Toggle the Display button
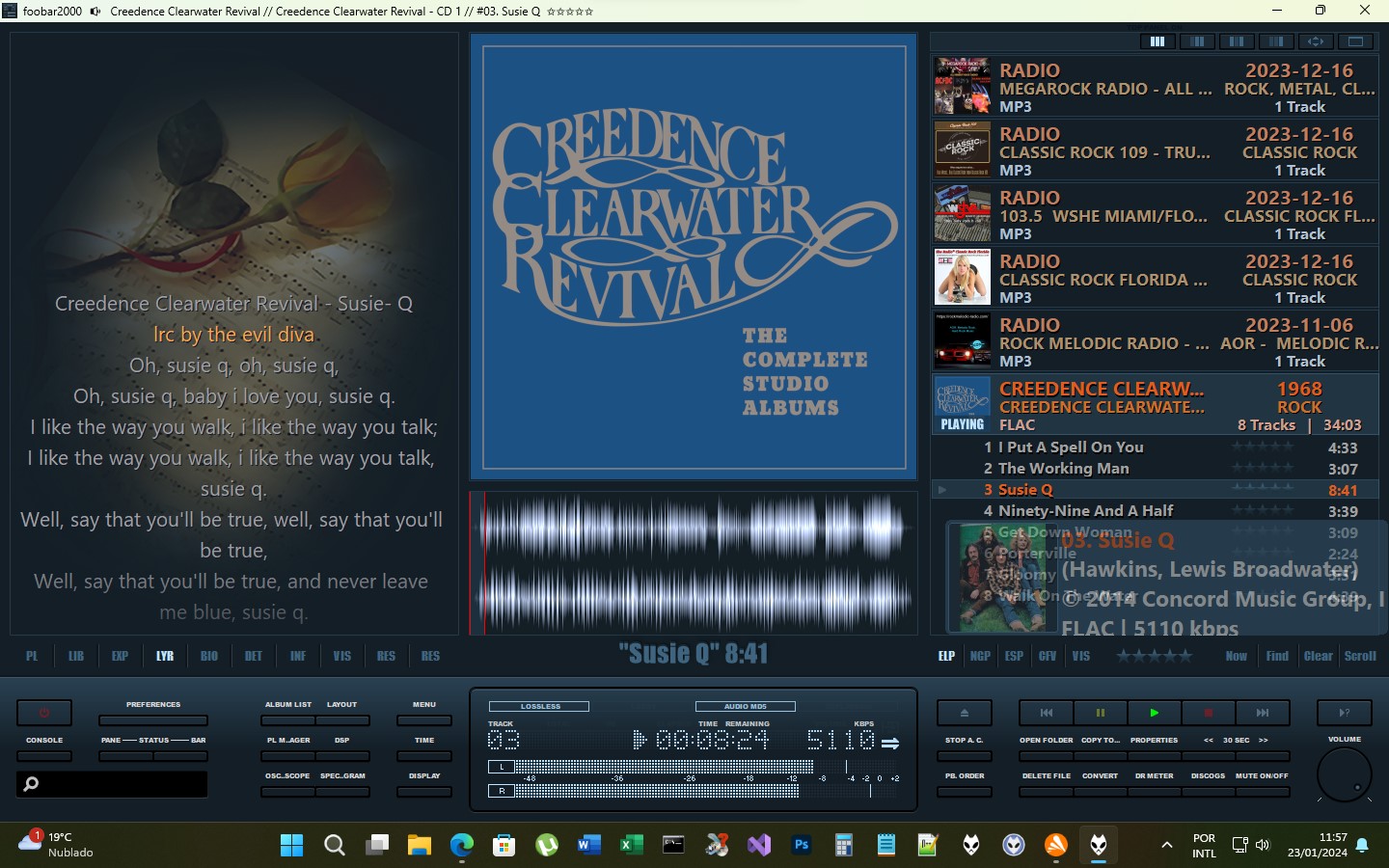 pyautogui.click(x=424, y=792)
